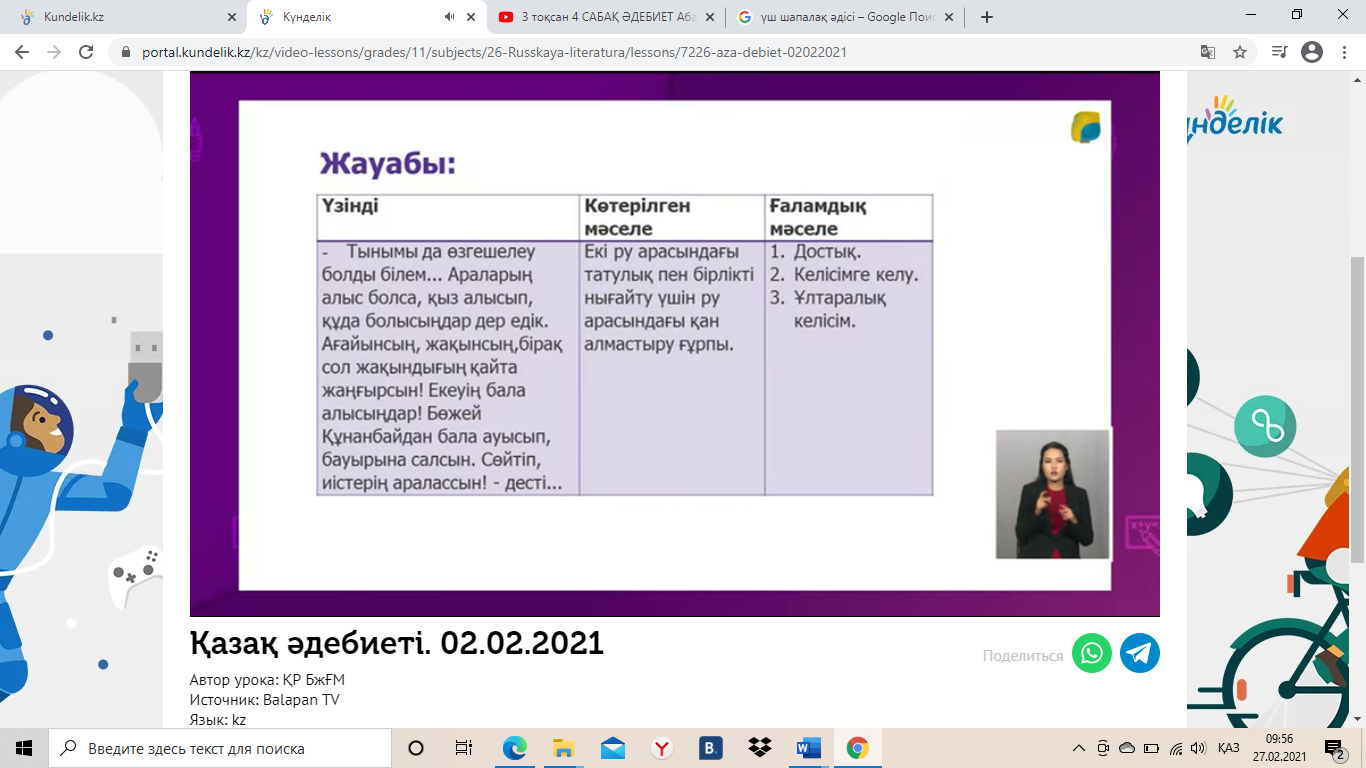Click the 'Автор урока: ҚР БжҒМ' text

tap(267, 680)
